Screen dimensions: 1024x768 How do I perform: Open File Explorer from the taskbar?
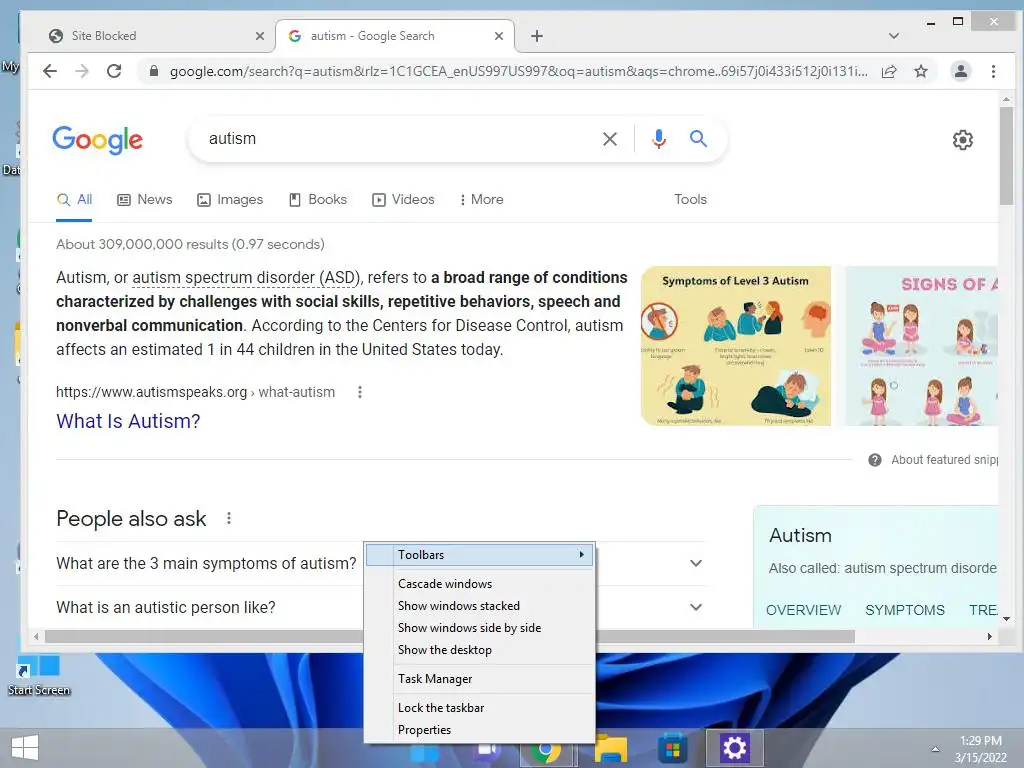611,748
